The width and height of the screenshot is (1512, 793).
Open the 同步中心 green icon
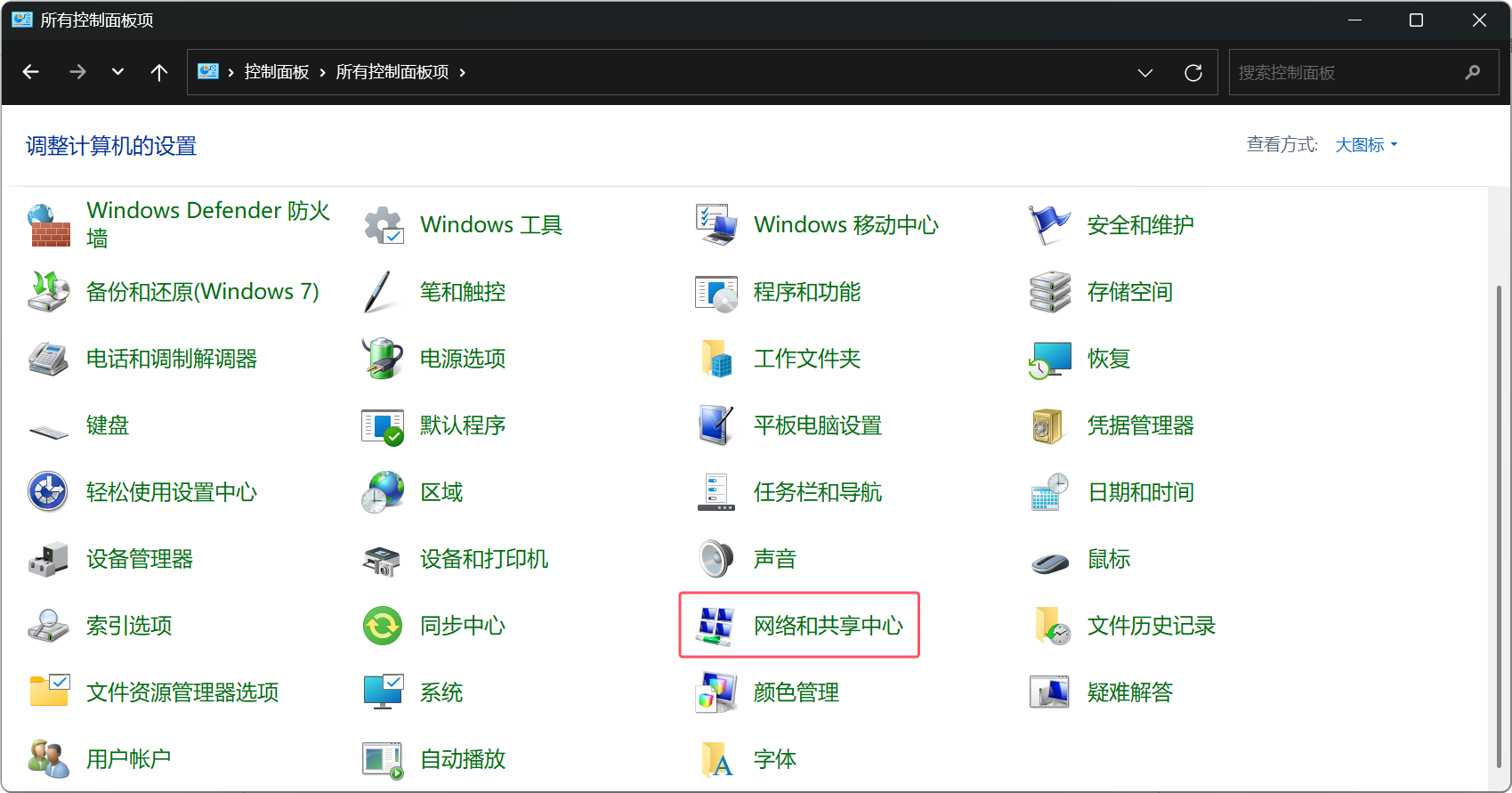(x=383, y=626)
